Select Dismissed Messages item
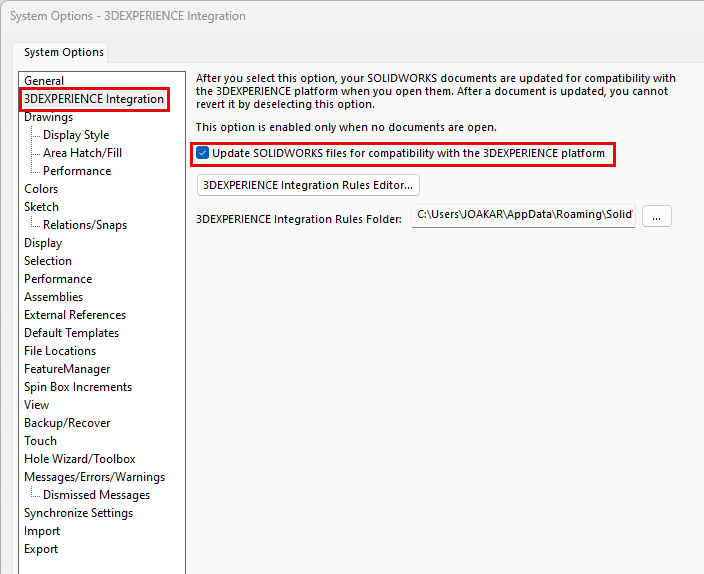The image size is (704, 574). pos(96,495)
